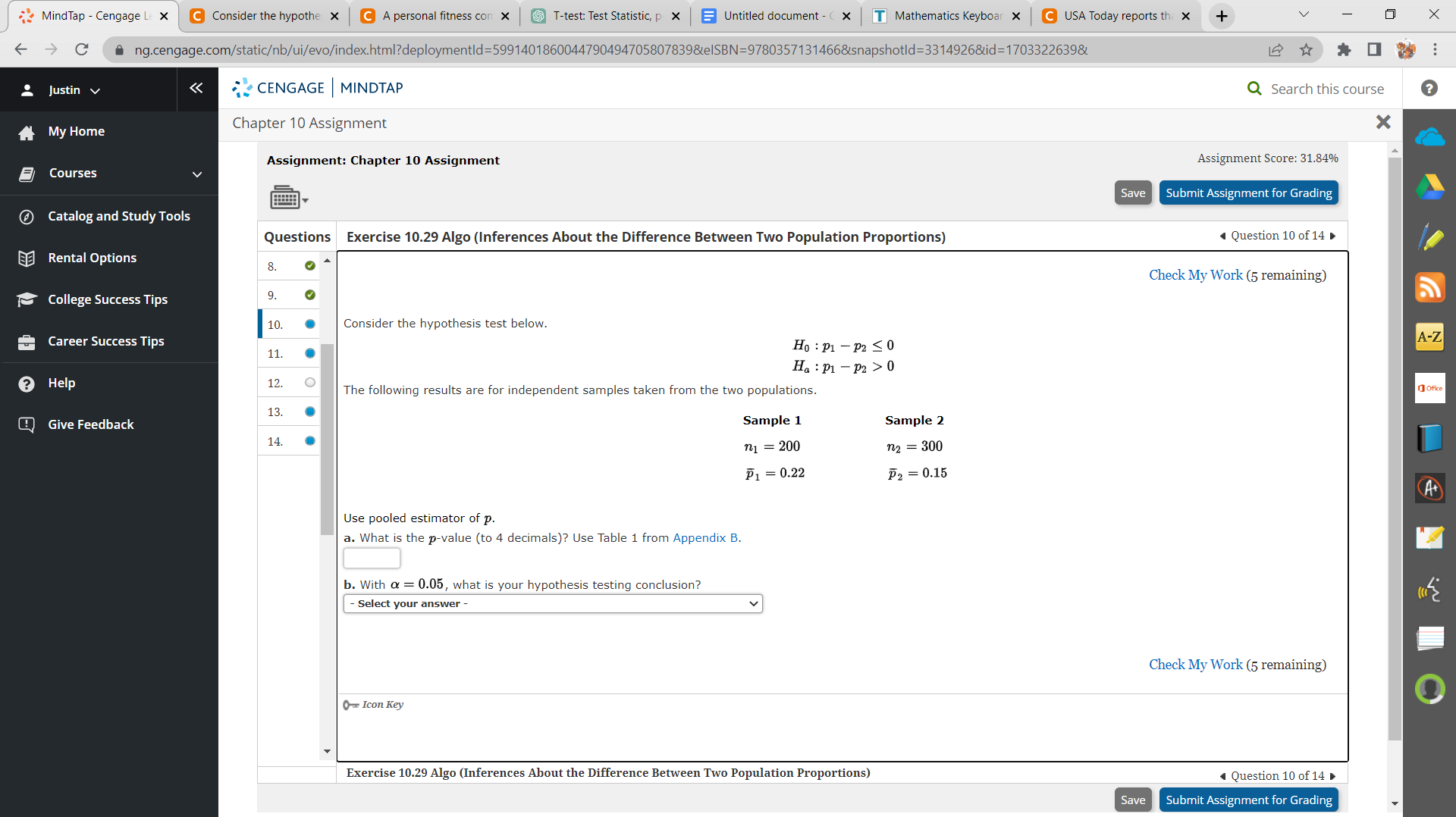Open the Google Drive icon in right sidebar
This screenshot has height=817, width=1456.
pyautogui.click(x=1430, y=187)
